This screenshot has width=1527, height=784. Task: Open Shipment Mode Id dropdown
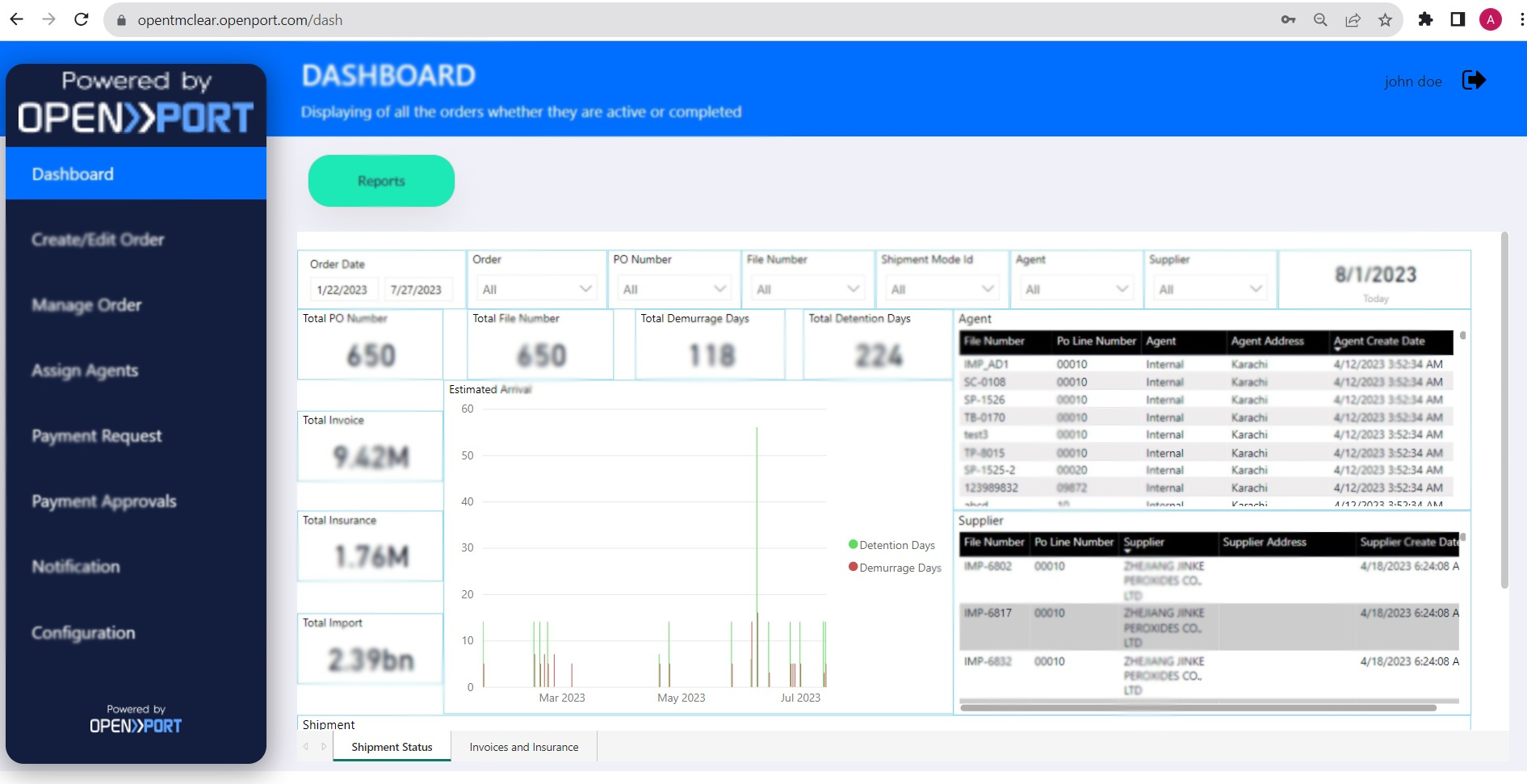click(942, 289)
